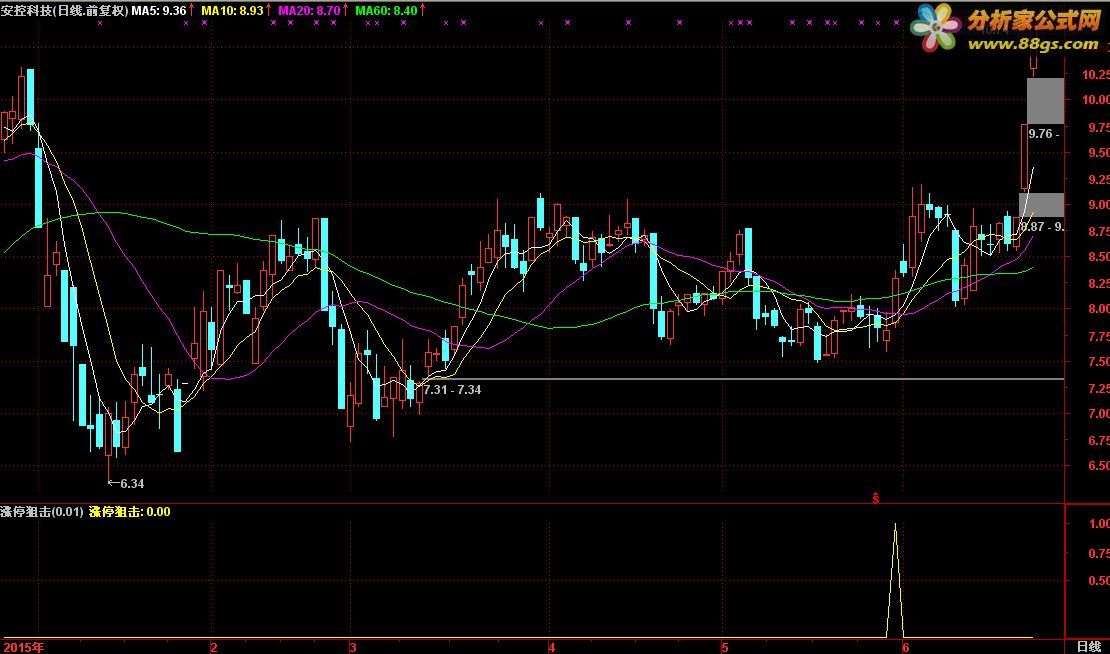Image resolution: width=1110 pixels, height=654 pixels.
Task: Select the MA20: 8.70 indicator label
Action: [309, 10]
